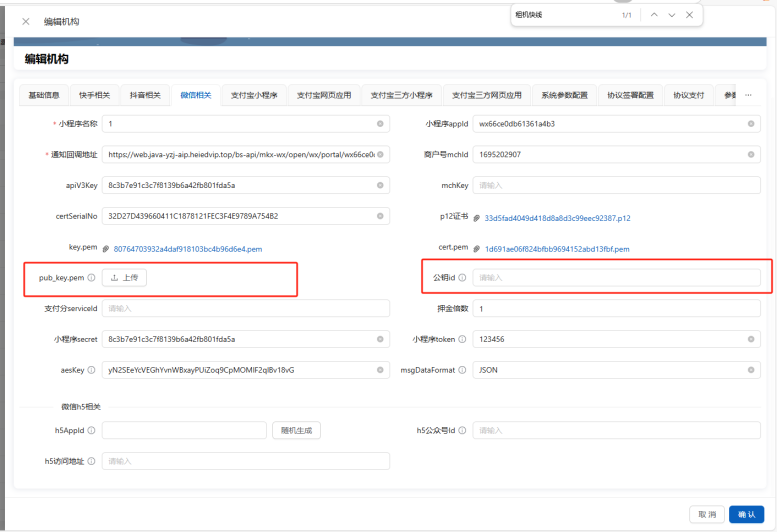This screenshot has width=777, height=532.
Task: Clear the aesKey field
Action: [x=380, y=370]
